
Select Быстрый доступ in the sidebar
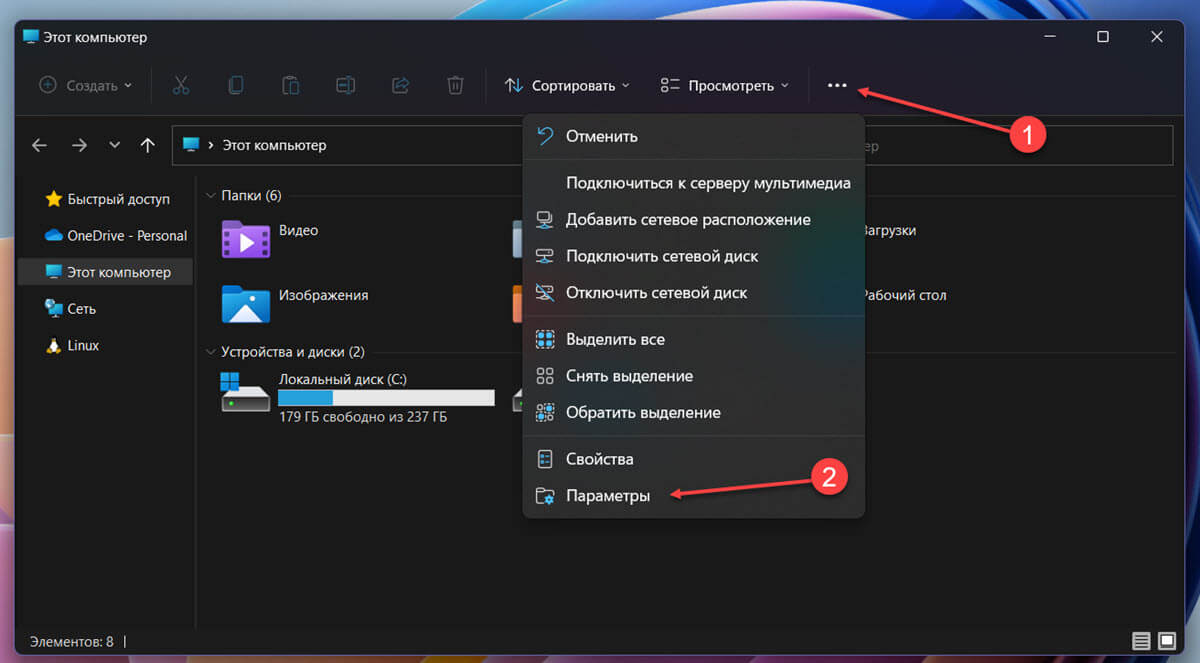click(106, 199)
